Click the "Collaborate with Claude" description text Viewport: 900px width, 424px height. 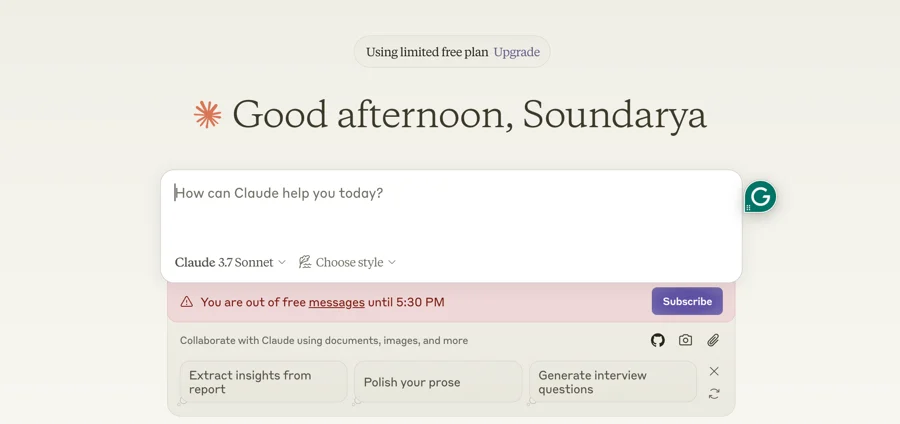pos(324,340)
